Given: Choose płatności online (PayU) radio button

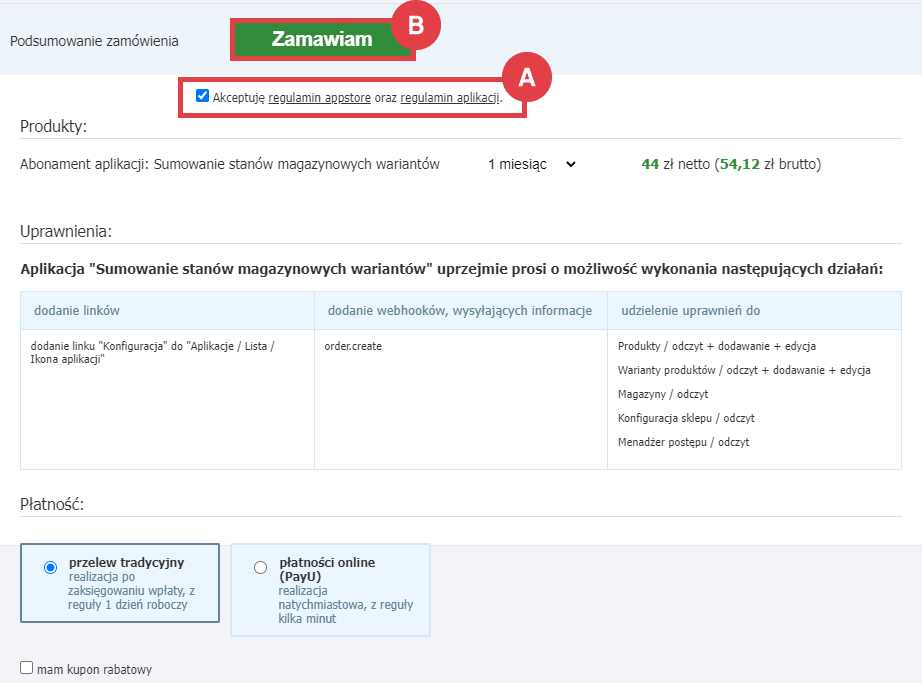Looking at the screenshot, I should 261,567.
